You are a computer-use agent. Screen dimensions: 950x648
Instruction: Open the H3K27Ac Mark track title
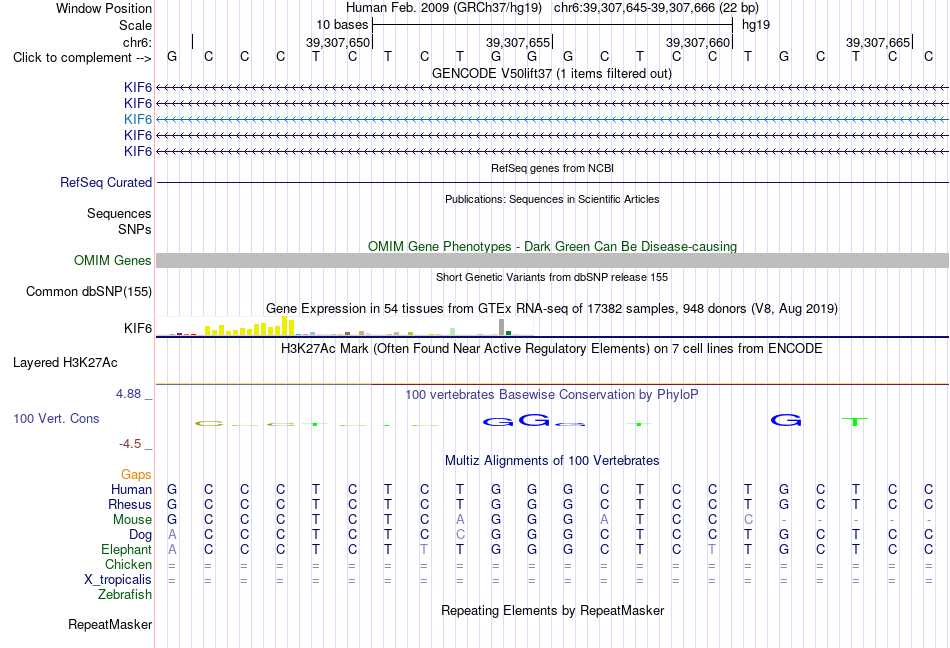(552, 348)
